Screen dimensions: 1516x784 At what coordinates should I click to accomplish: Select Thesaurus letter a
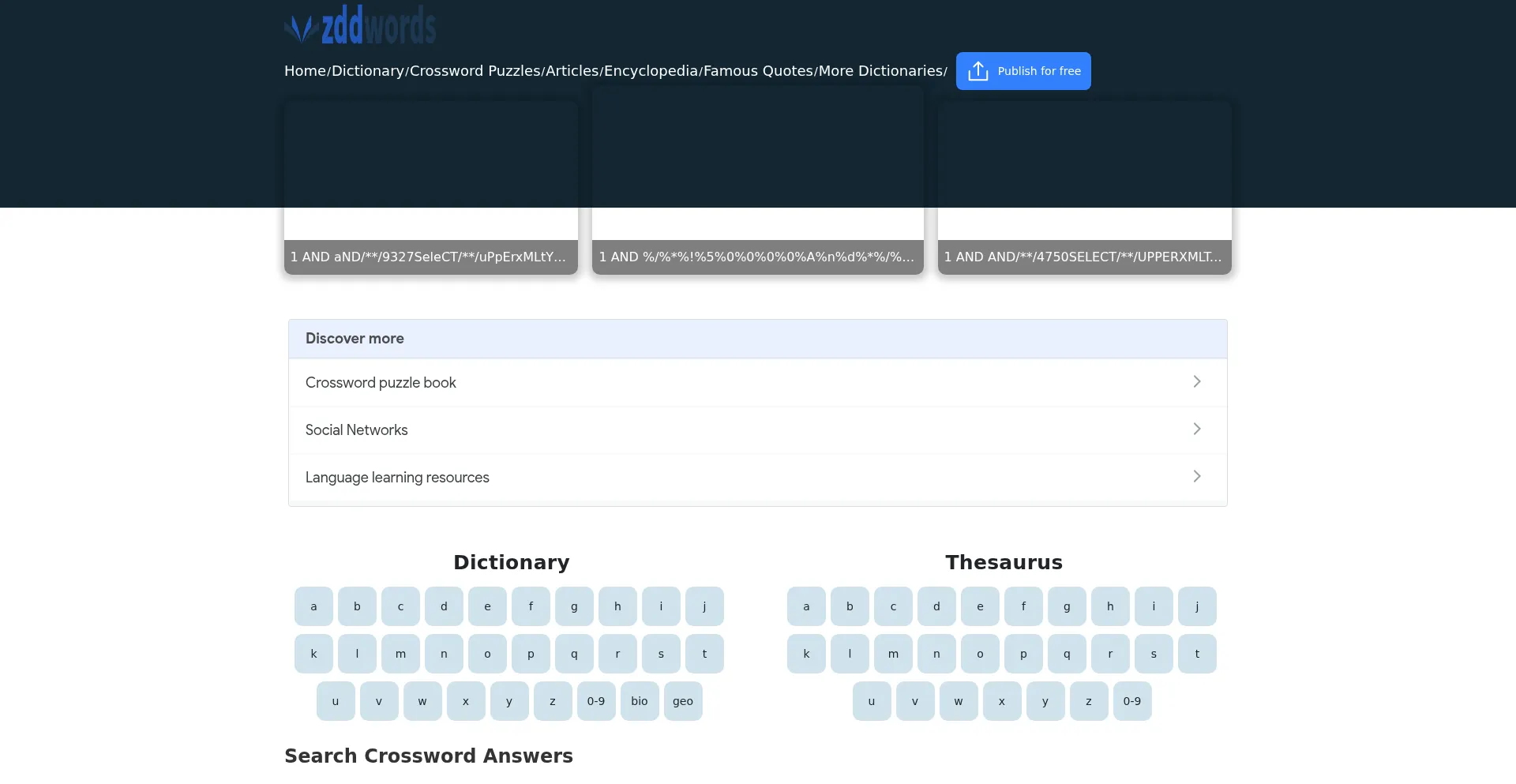806,606
